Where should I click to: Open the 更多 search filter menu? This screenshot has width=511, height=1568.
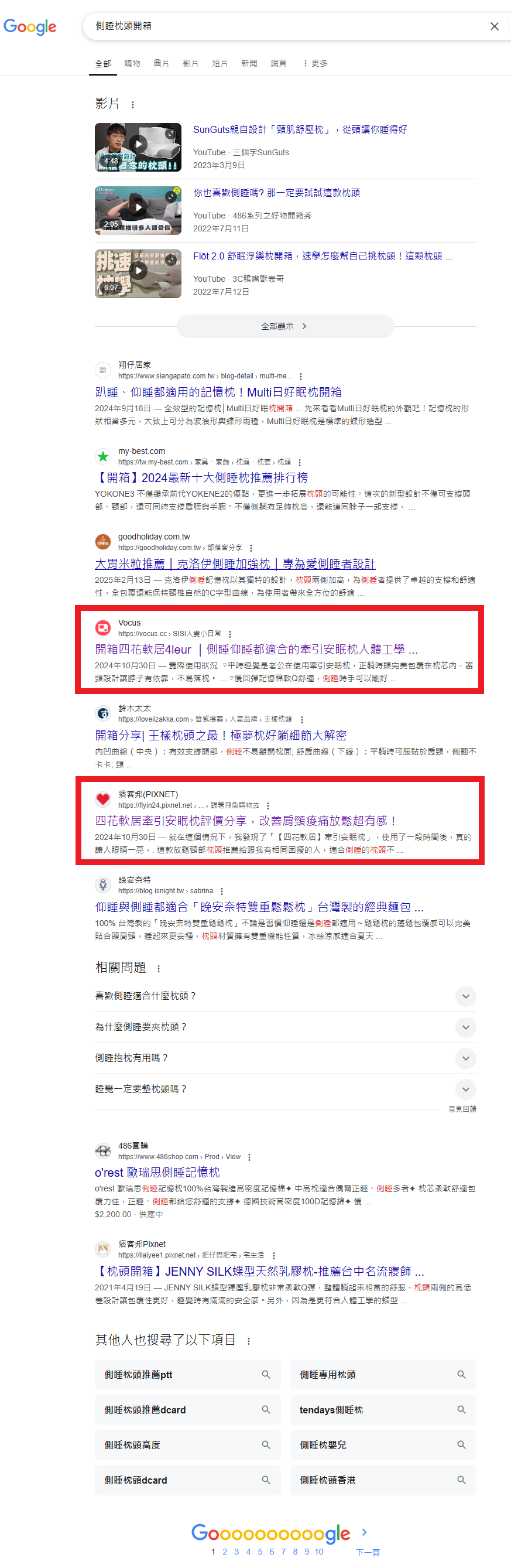[x=314, y=63]
